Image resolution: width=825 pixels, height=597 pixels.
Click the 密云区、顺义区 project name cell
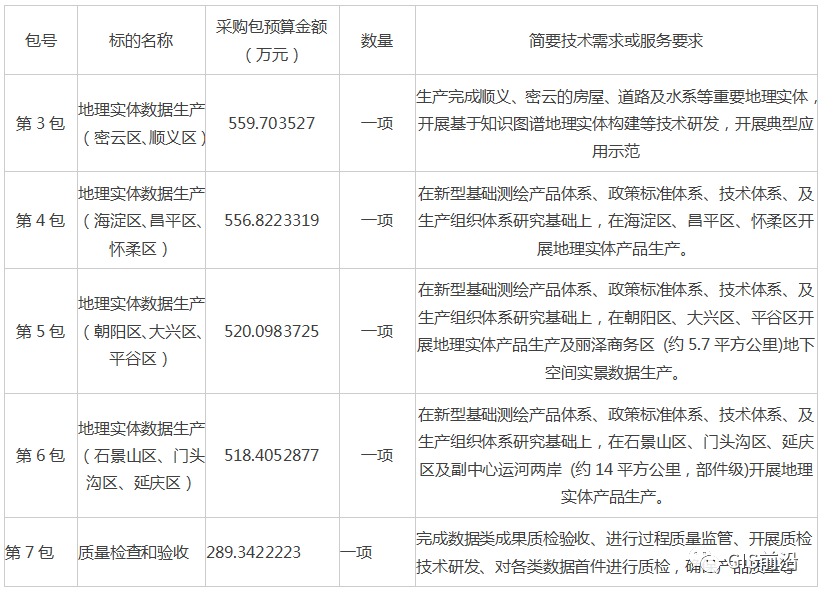click(x=142, y=124)
